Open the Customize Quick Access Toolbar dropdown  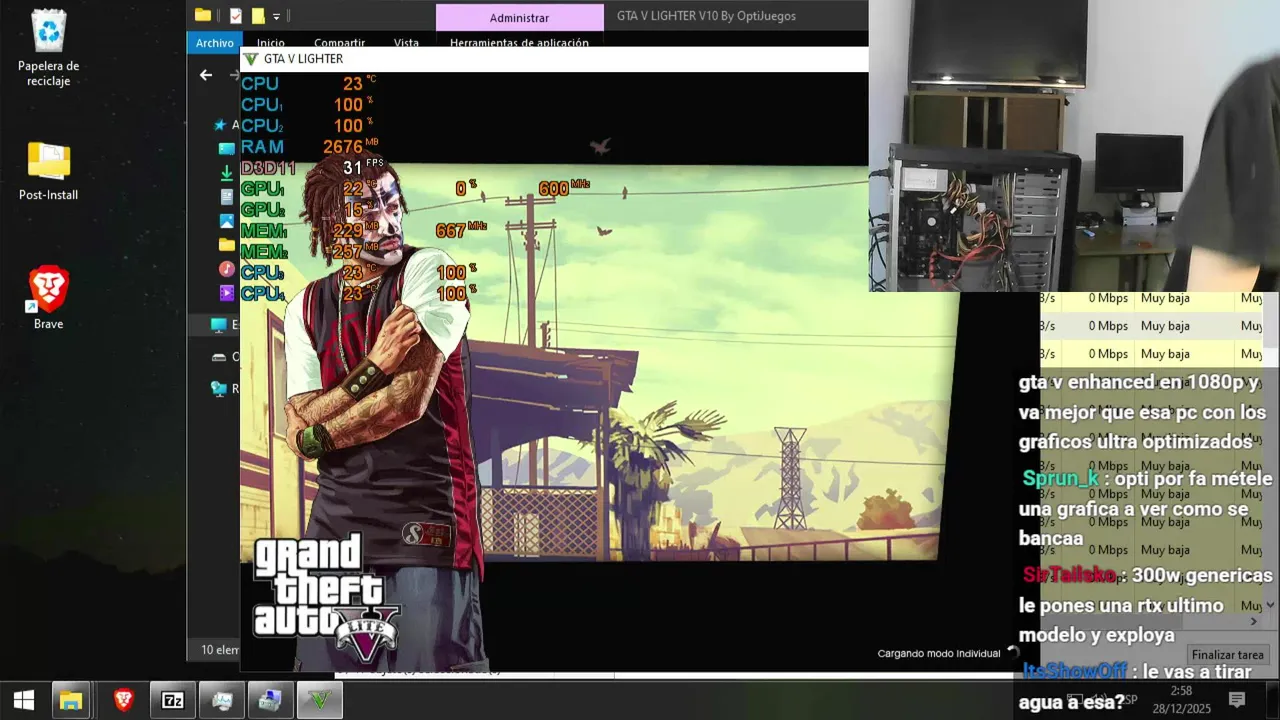click(x=277, y=16)
